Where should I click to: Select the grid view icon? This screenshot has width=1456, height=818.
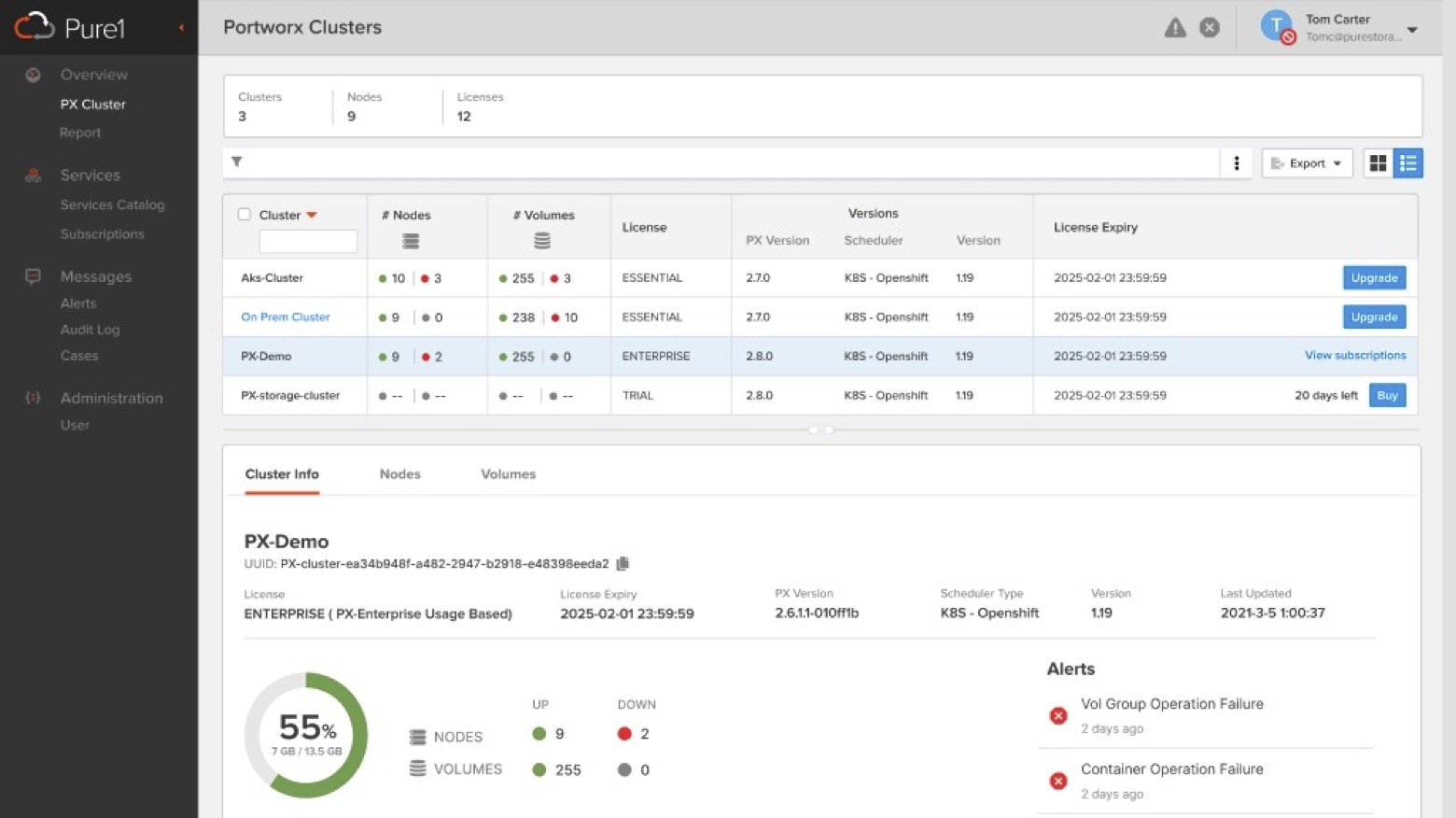tap(1379, 162)
